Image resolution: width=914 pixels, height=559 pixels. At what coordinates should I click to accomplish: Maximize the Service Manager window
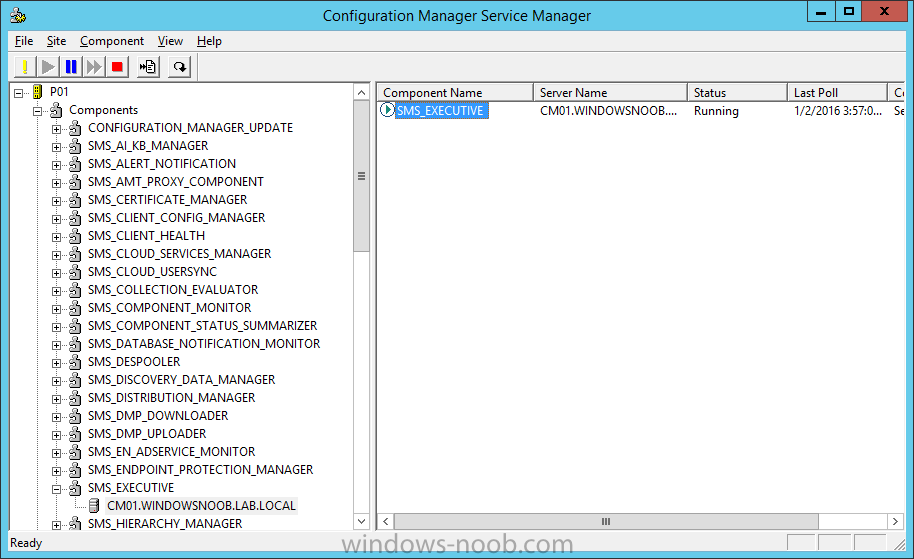click(849, 12)
